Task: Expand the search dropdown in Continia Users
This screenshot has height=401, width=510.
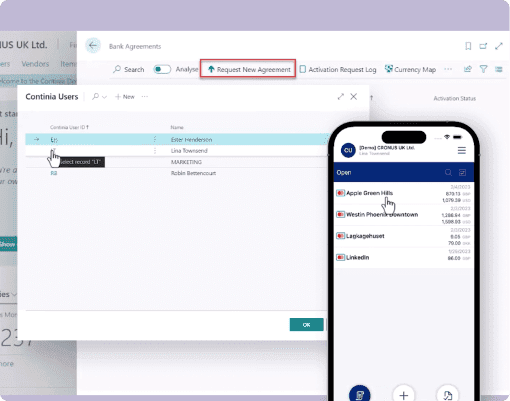Action: point(99,97)
